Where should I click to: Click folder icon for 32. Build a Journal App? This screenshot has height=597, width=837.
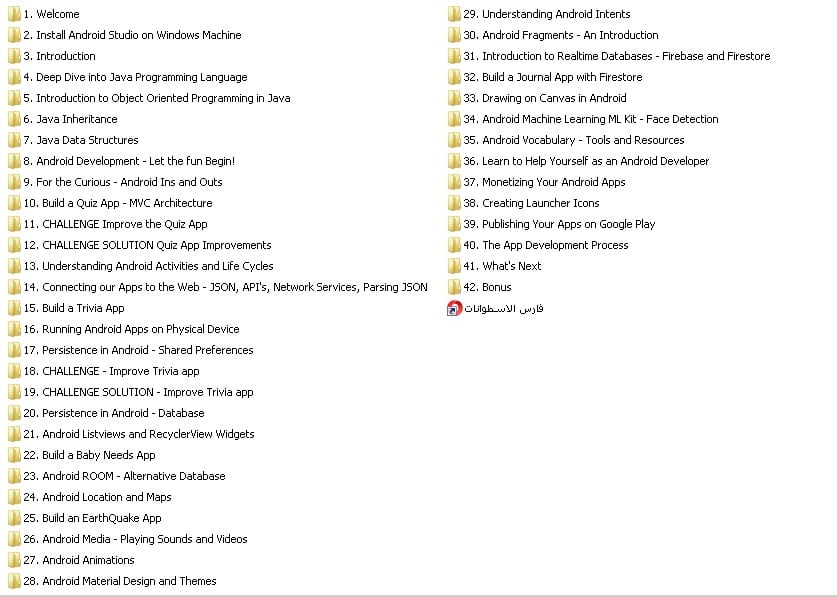(x=454, y=77)
